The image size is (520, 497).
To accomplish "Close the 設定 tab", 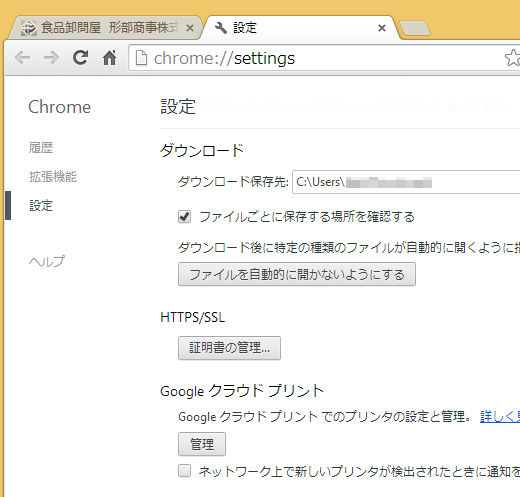I will (382, 28).
